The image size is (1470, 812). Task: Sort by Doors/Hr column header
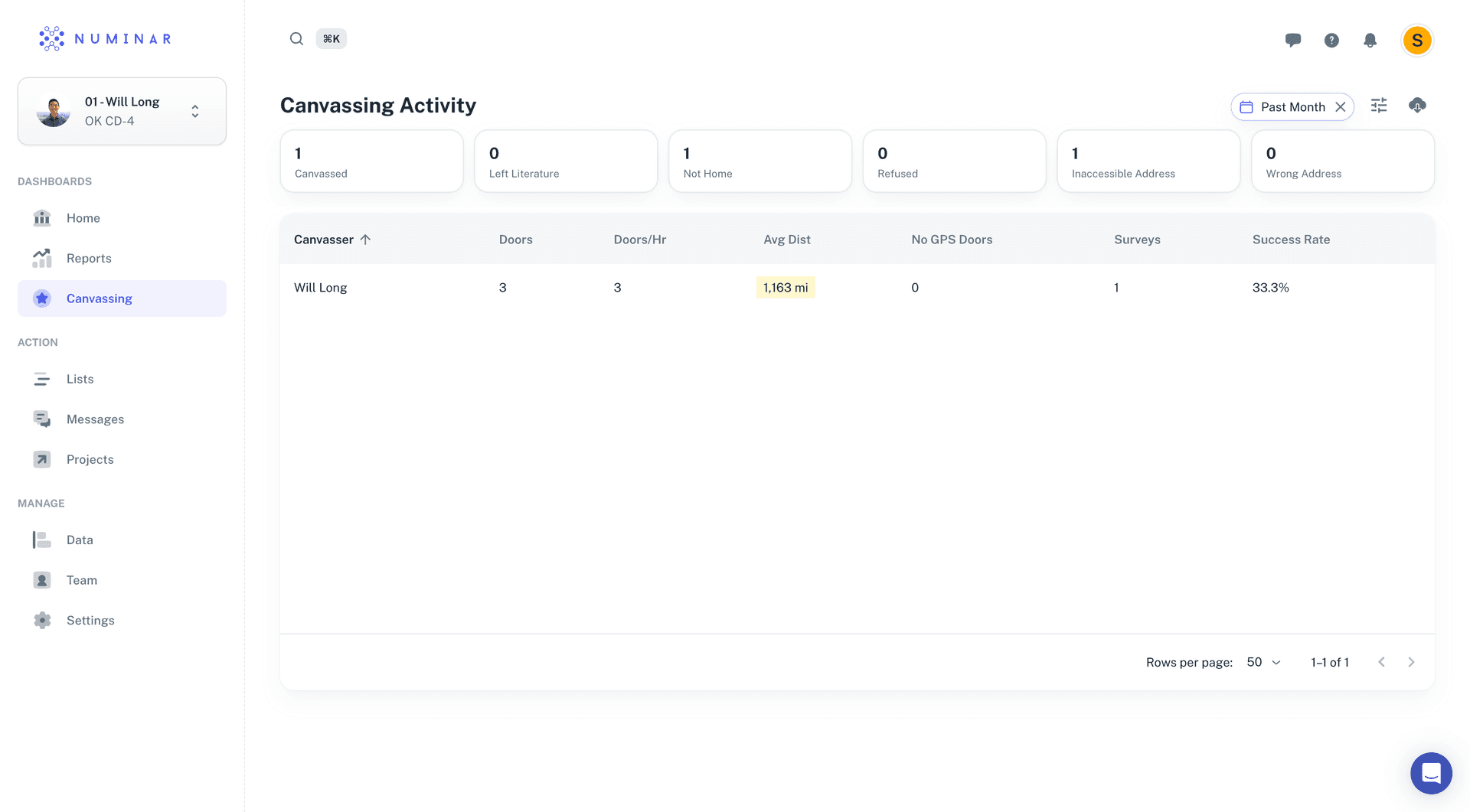640,240
